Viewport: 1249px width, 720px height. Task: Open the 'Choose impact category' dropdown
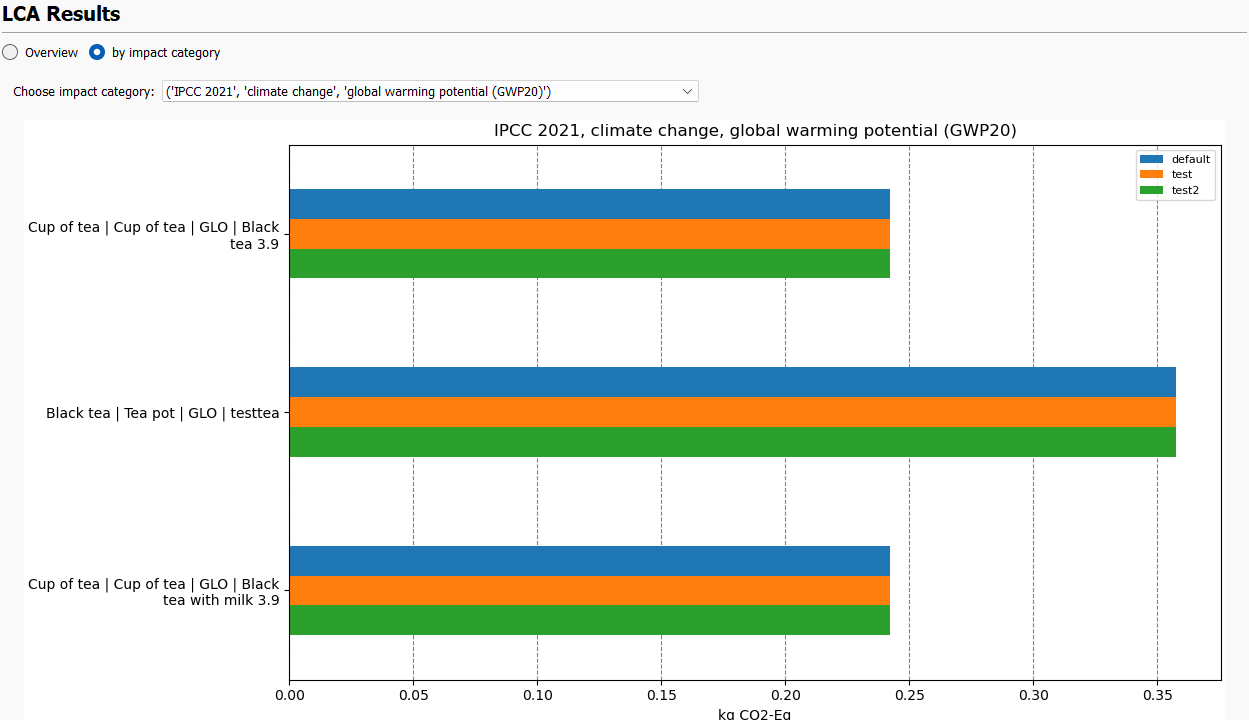pos(430,91)
